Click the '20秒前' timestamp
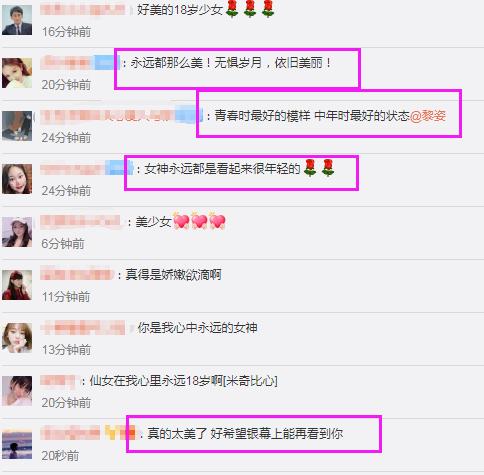The height and width of the screenshot is (475, 484). (60, 456)
